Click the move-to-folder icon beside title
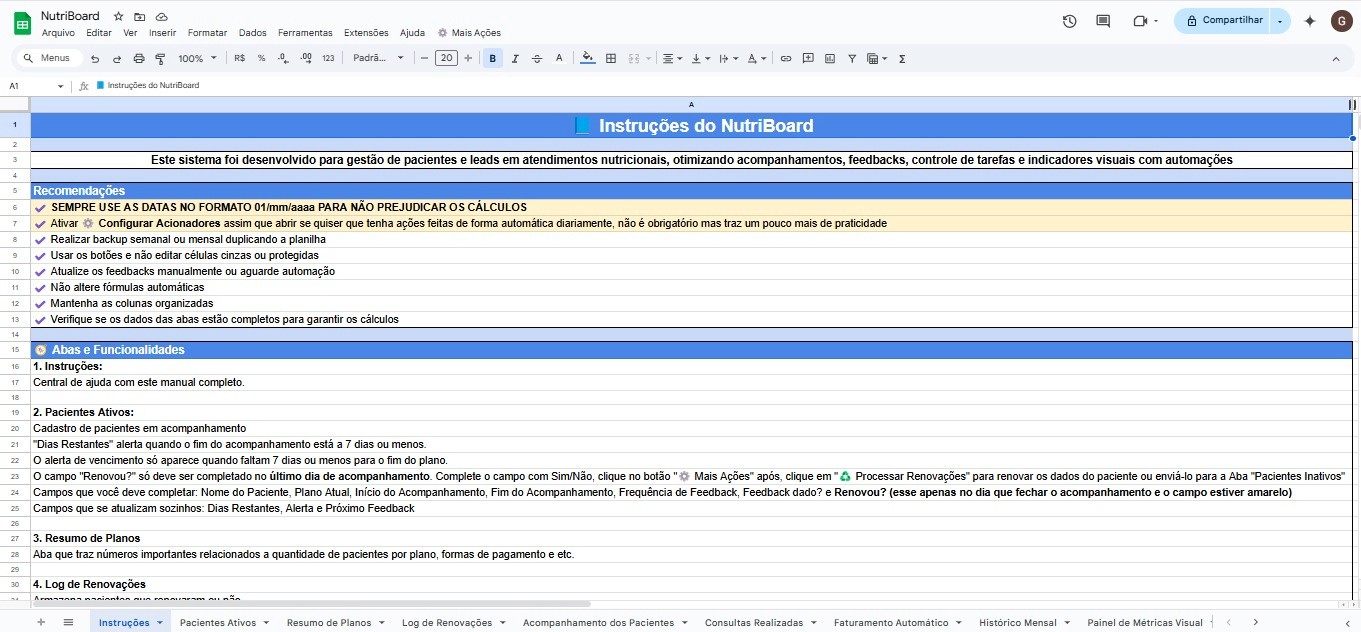This screenshot has height=632, width=1361. (x=140, y=17)
